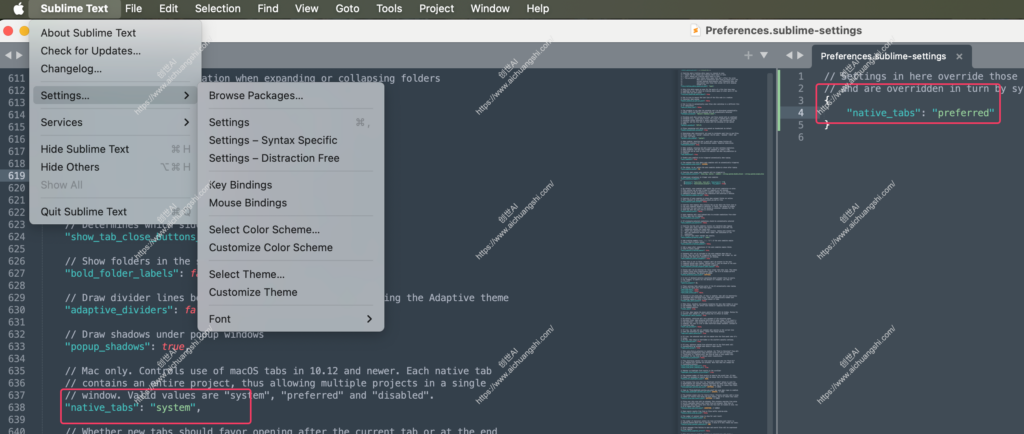The height and width of the screenshot is (434, 1024).
Task: Open the Selection menu
Action: pos(217,8)
